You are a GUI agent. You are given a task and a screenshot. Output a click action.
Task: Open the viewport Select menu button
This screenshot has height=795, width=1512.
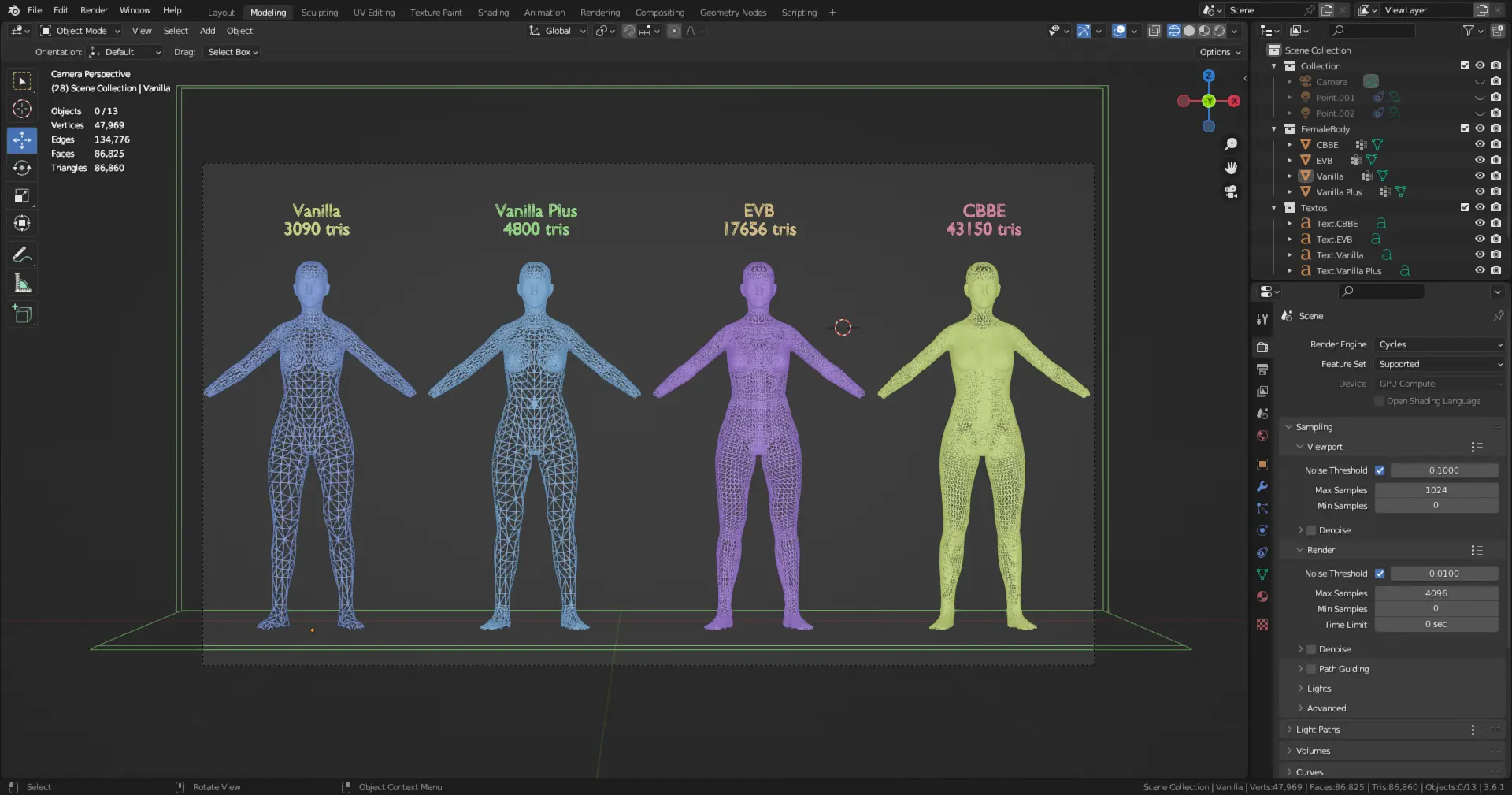(176, 31)
